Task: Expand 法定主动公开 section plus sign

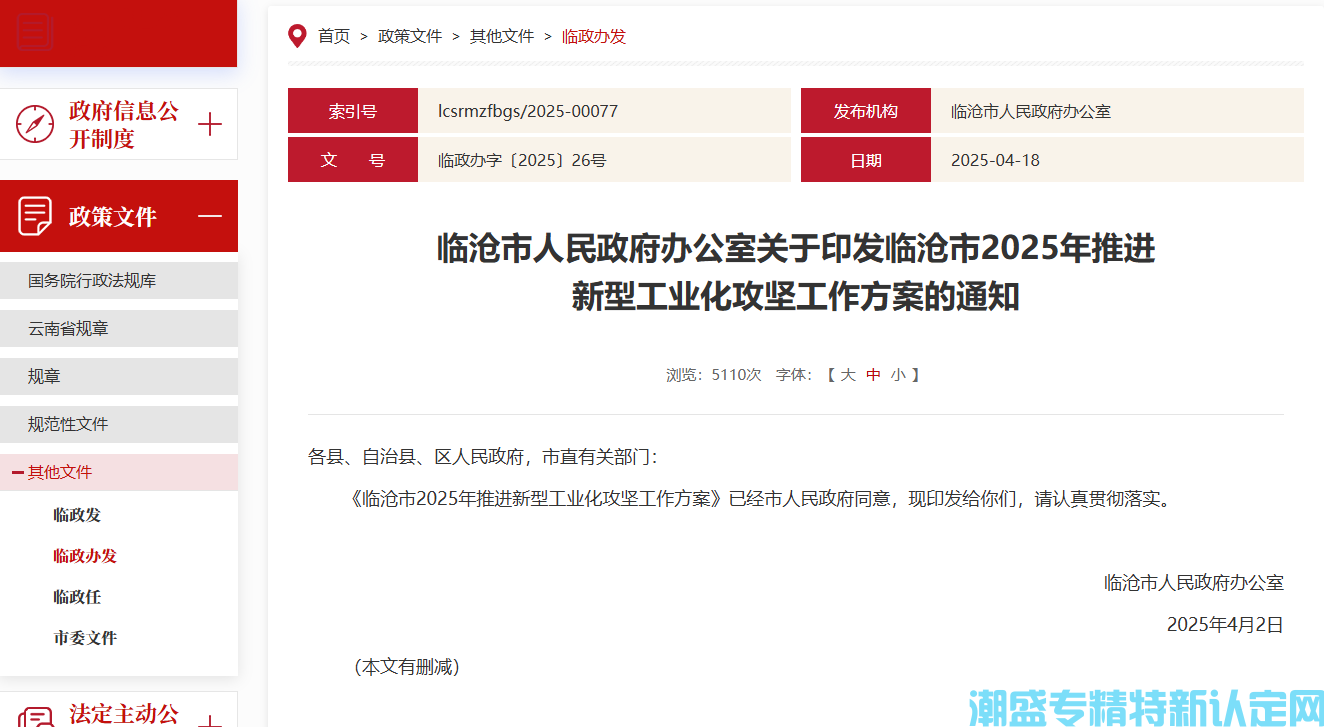Action: 210,721
